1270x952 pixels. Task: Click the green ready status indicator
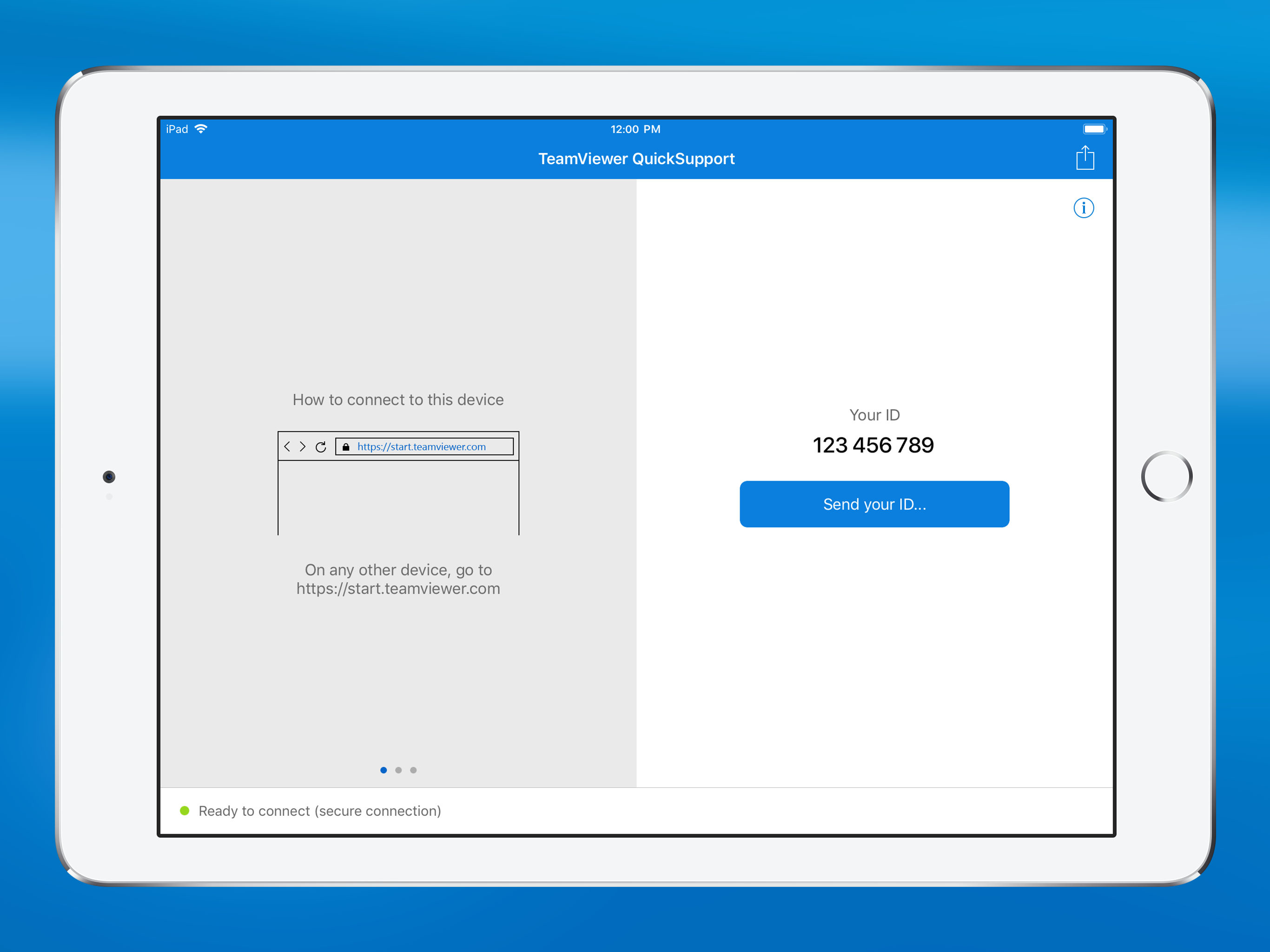tap(184, 810)
